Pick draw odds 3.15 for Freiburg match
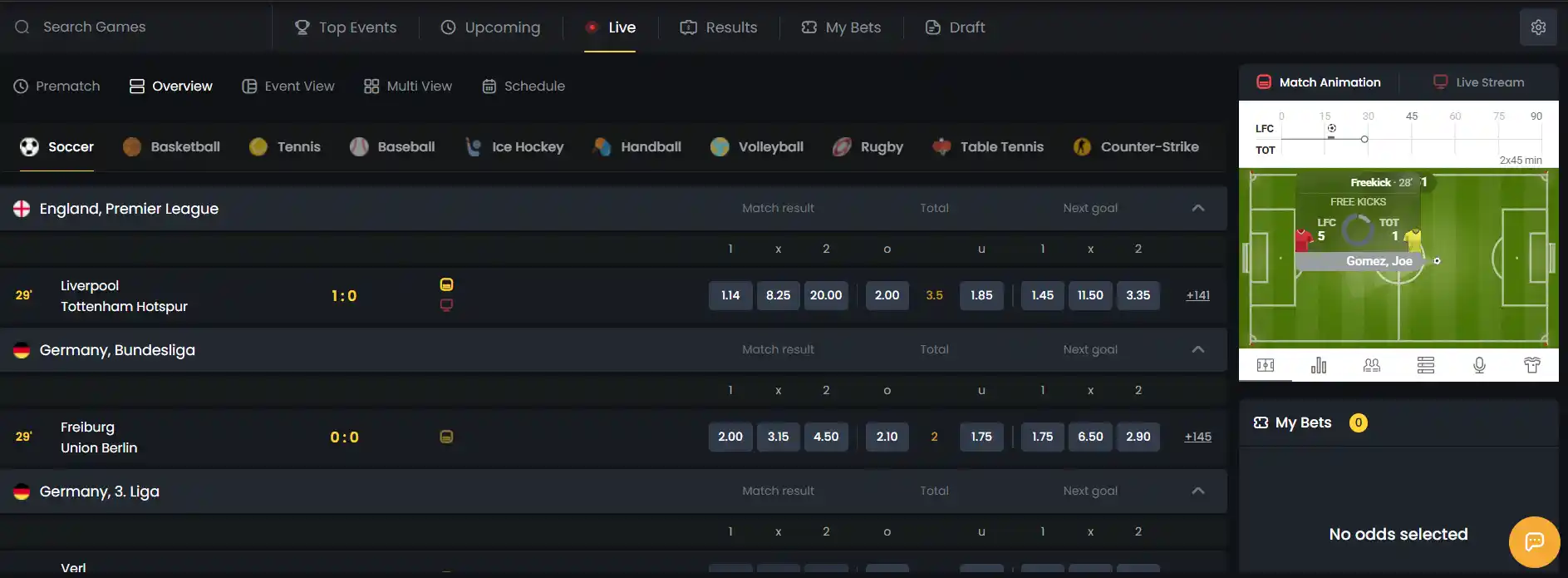This screenshot has width=1568, height=578. tap(779, 437)
